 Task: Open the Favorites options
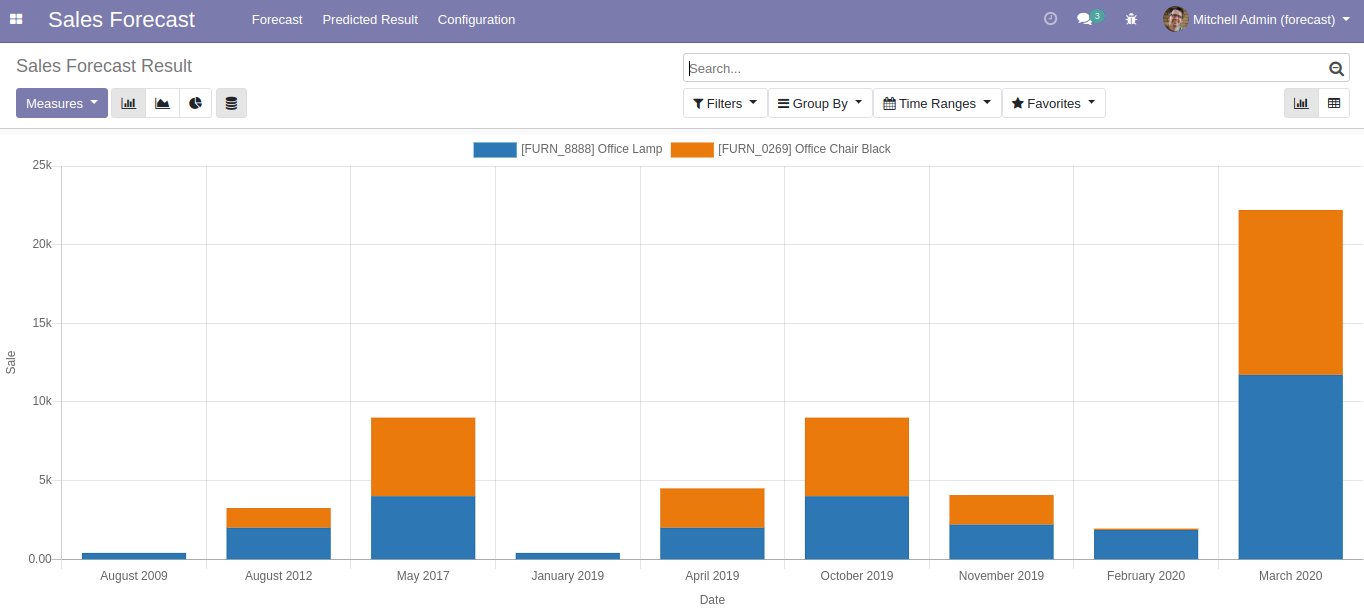[1053, 103]
